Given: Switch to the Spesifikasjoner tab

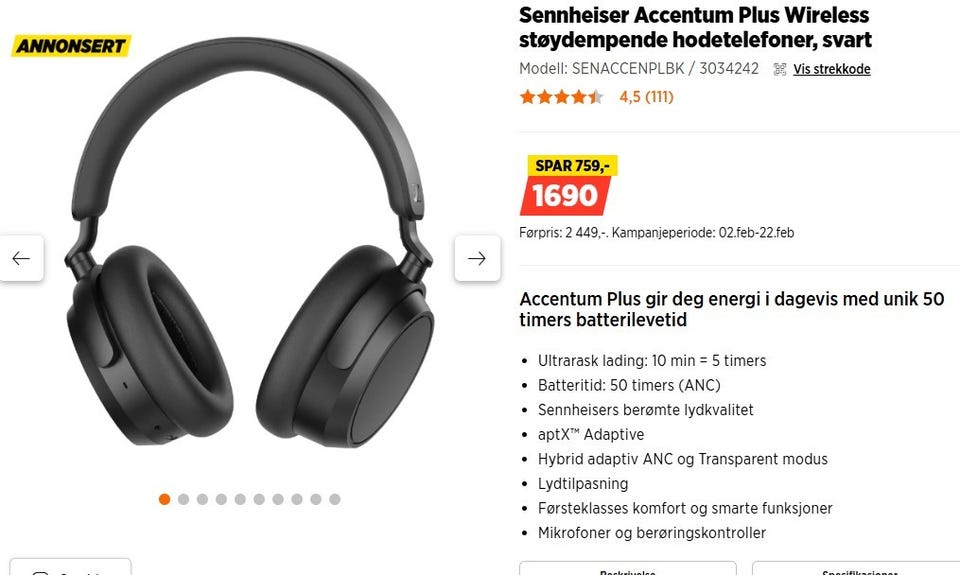Looking at the screenshot, I should click(x=856, y=568).
